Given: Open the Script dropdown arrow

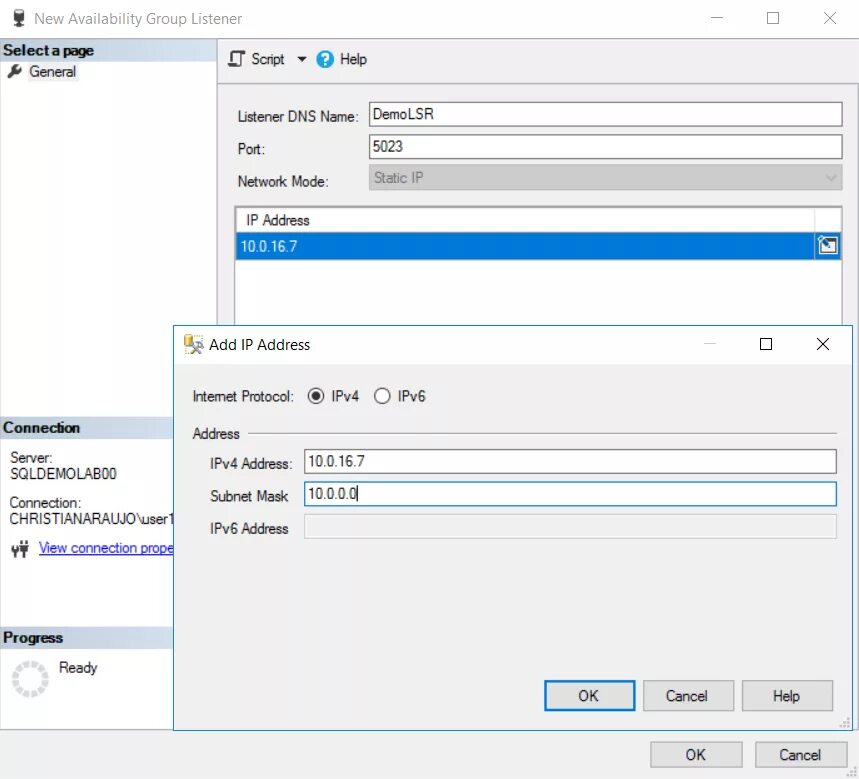Looking at the screenshot, I should click(302, 59).
